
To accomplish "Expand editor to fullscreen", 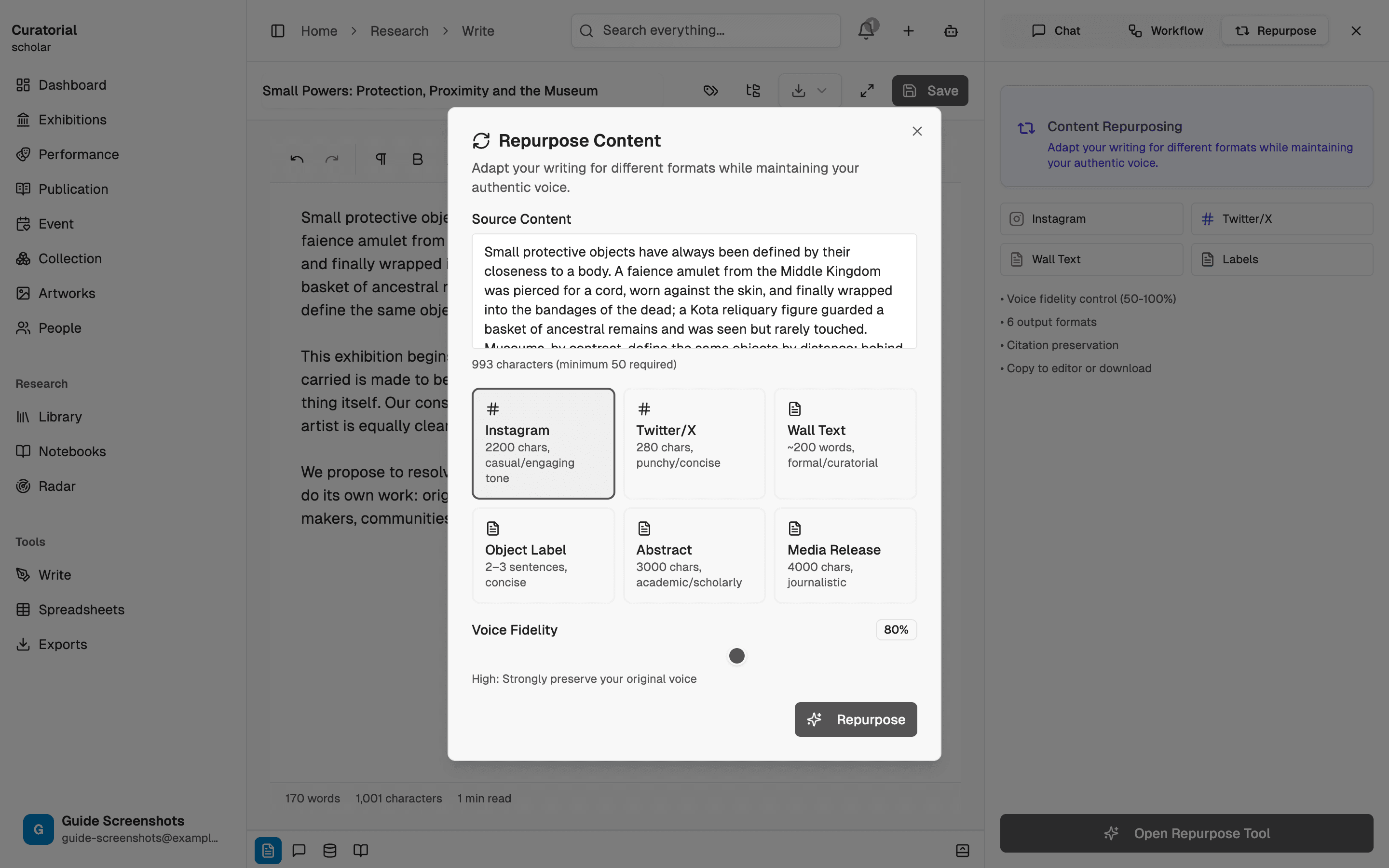I will 867,91.
